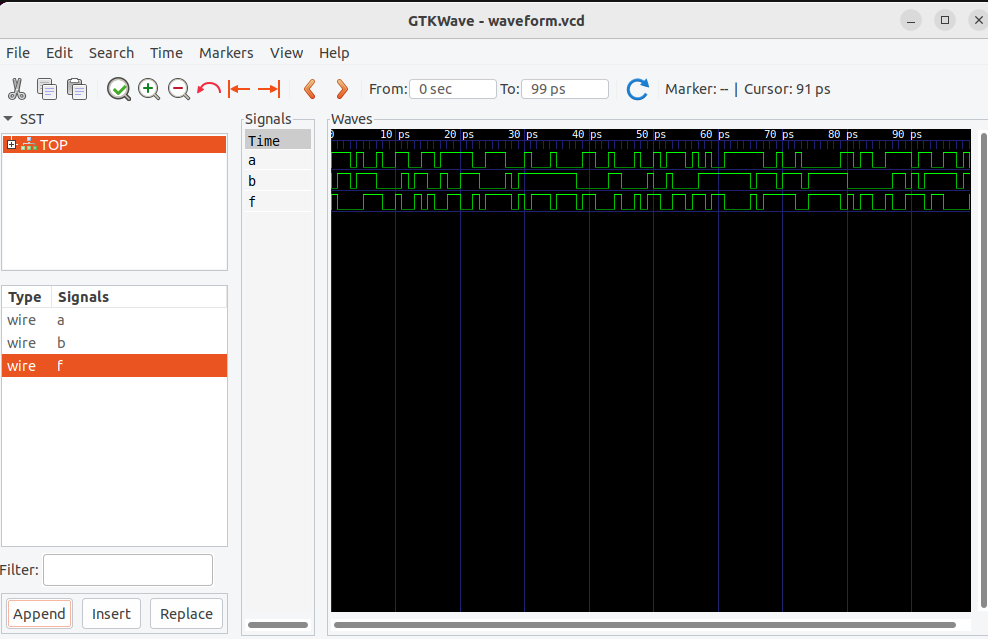The width and height of the screenshot is (988, 639).
Task: Zoom to waveform end icon
Action: coord(268,88)
